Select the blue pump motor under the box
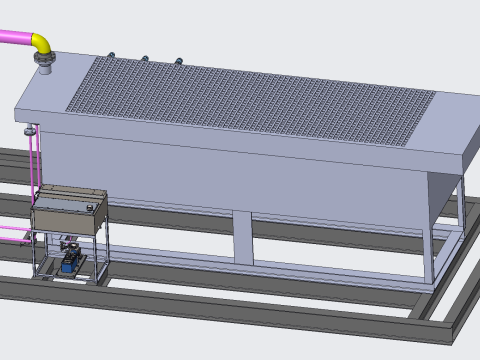 coord(70,265)
